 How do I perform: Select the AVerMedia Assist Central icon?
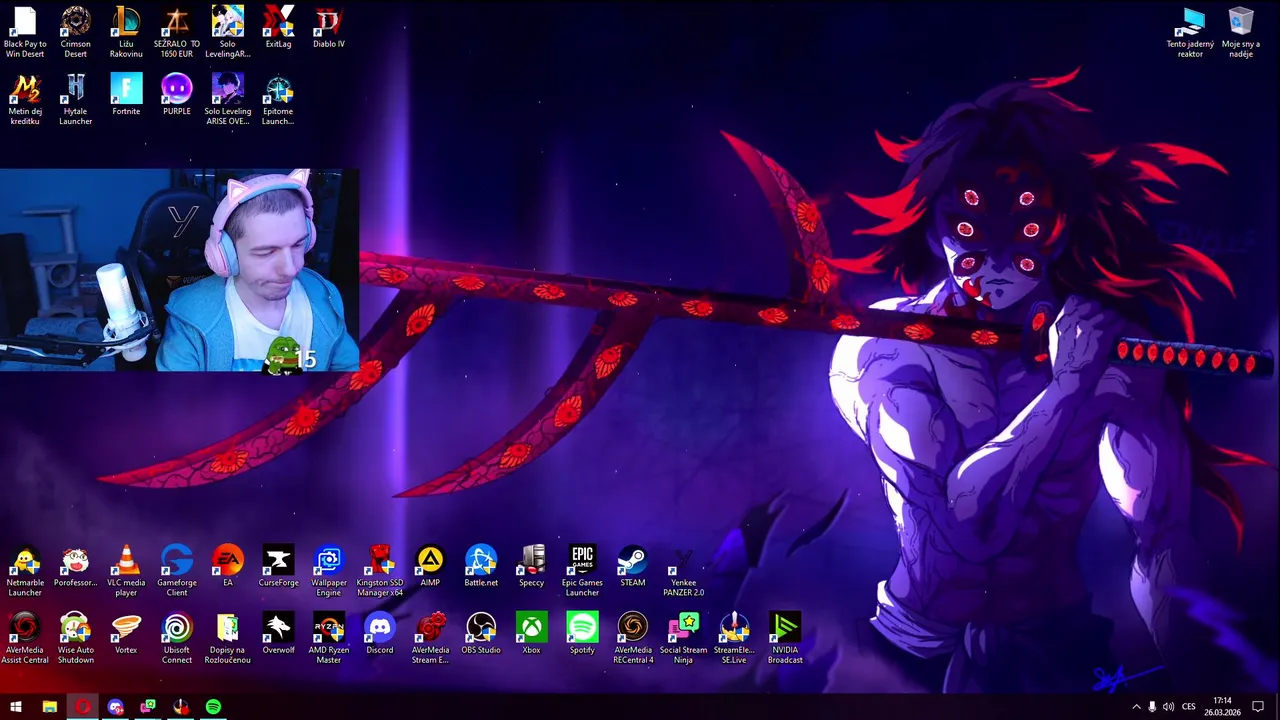25,638
